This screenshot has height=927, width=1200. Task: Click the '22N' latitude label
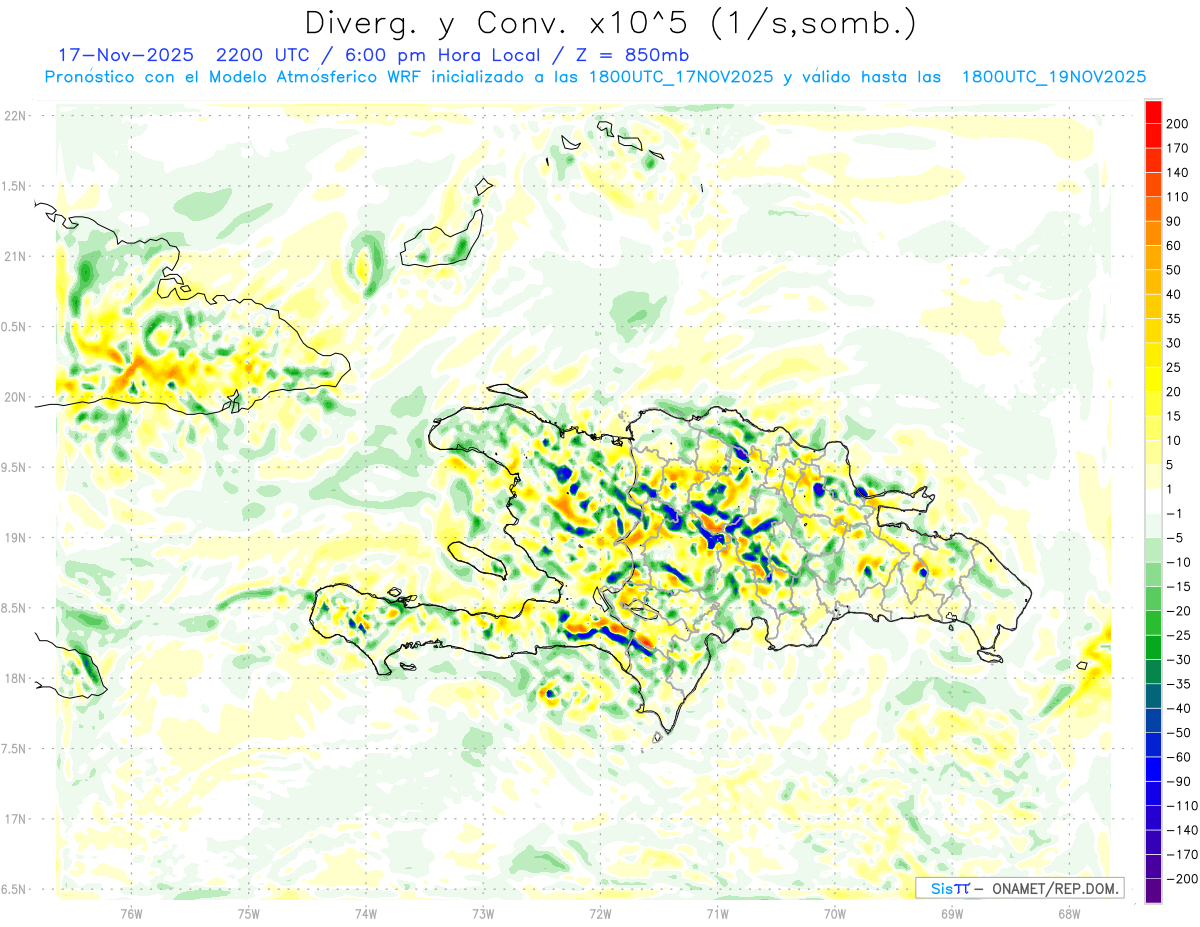click(x=15, y=116)
